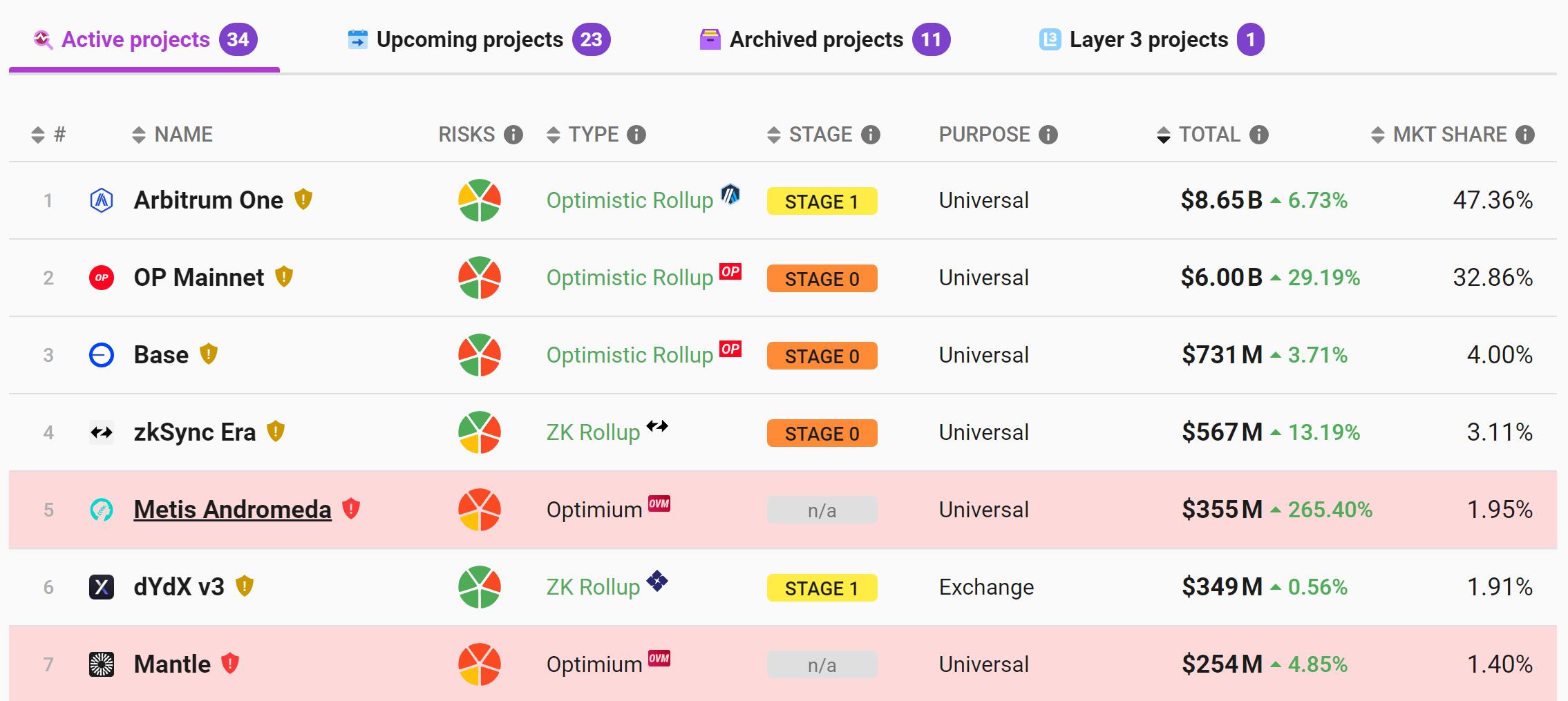This screenshot has height=701, width=1568.
Task: Click the red warning shield beside Metis Andromeda
Action: pos(351,509)
